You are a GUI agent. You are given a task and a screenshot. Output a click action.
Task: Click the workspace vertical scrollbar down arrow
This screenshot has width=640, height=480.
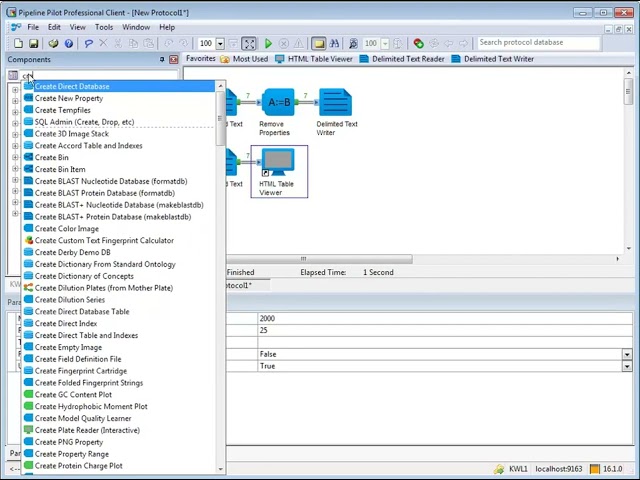628,248
